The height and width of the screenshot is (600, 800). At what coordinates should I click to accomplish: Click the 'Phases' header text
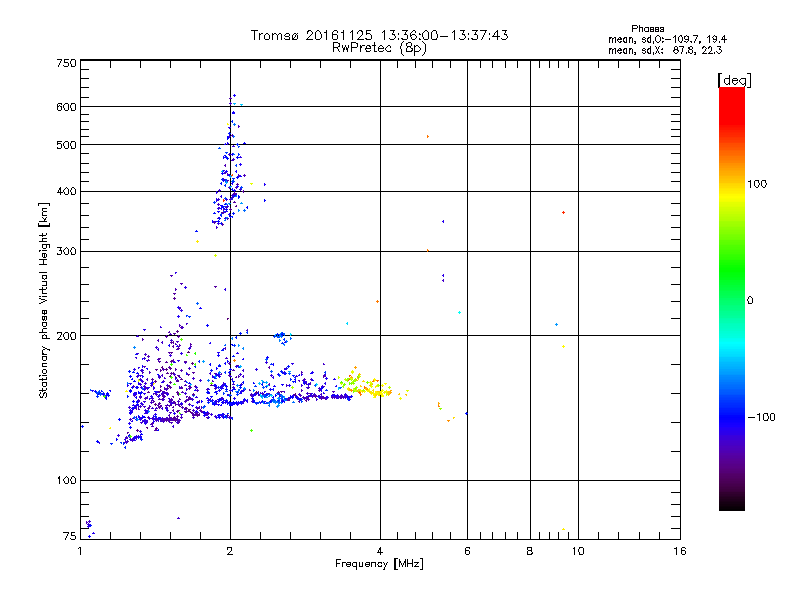[647, 29]
